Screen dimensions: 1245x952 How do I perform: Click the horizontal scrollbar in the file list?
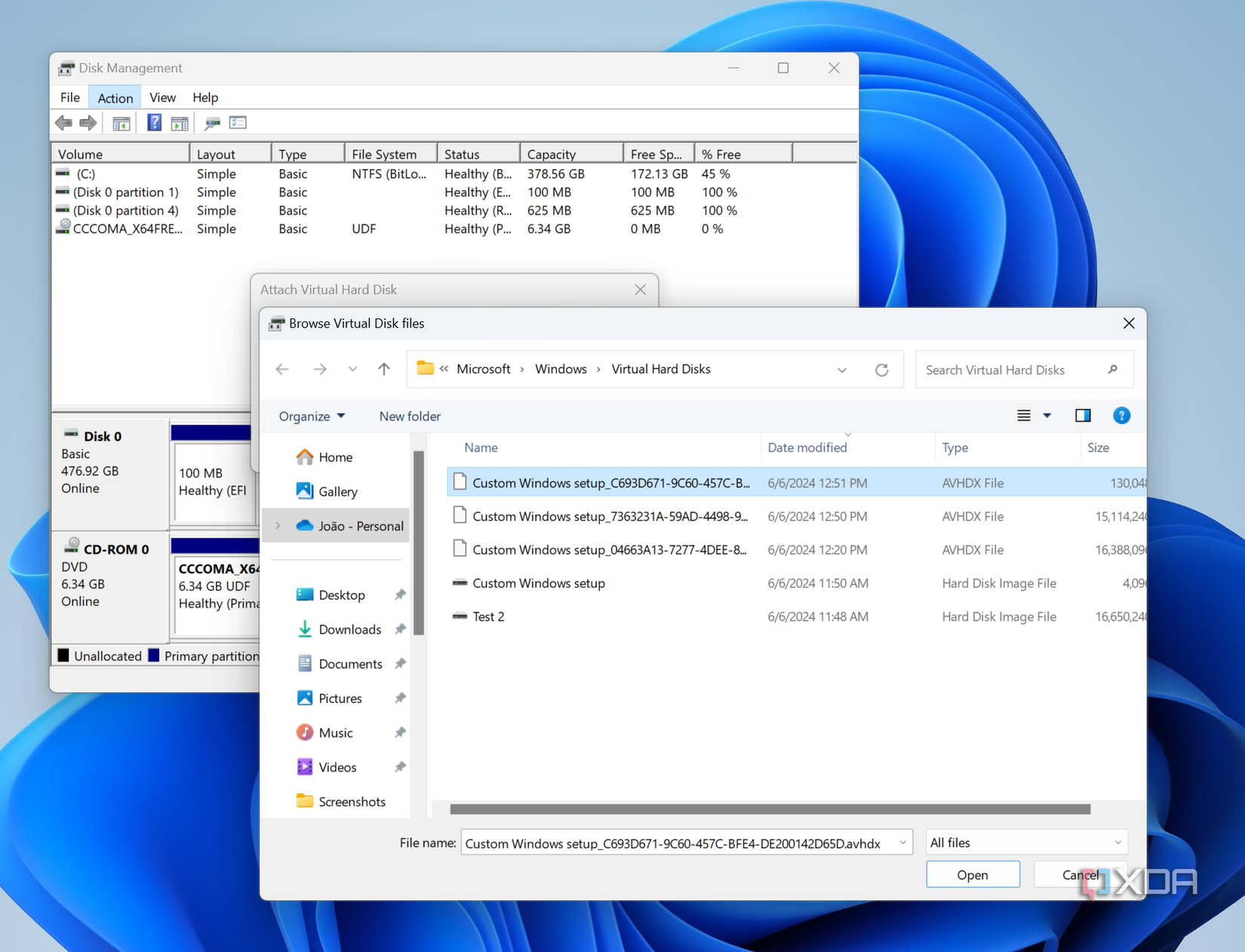coord(770,809)
